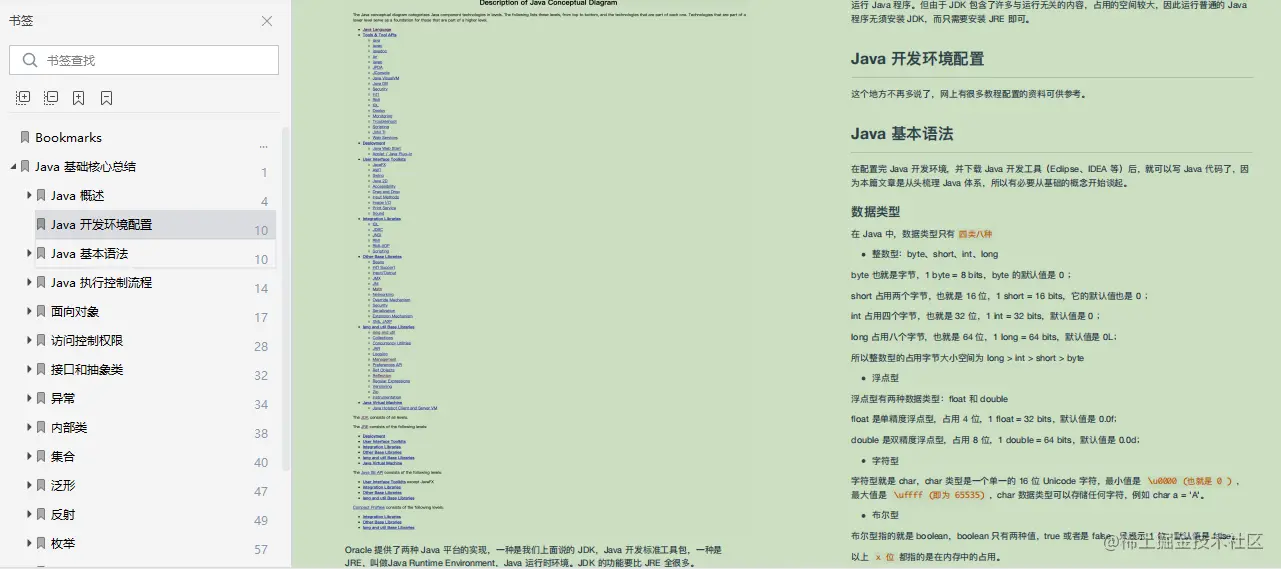1281x569 pixels.
Task: Add a new bookmark via plus-bookmark icon
Action: [78, 98]
